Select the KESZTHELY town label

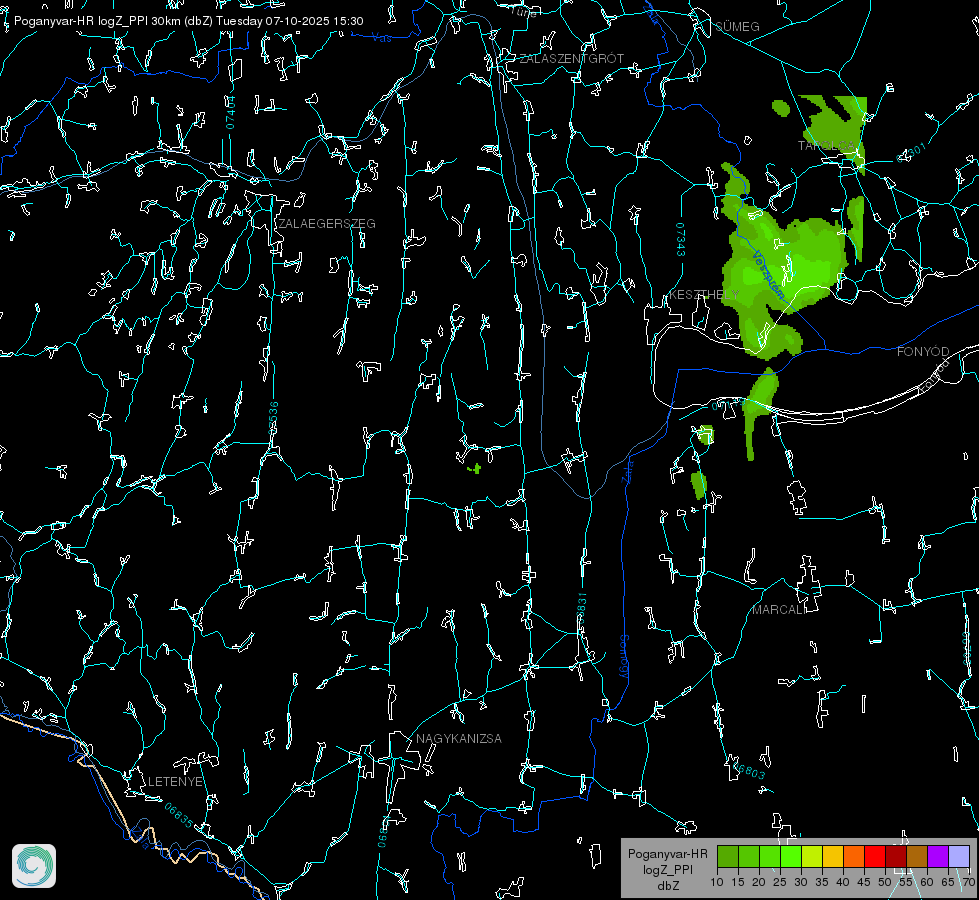704,294
